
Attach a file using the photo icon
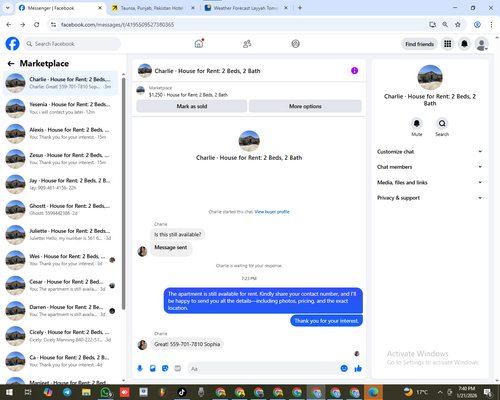coord(153,368)
